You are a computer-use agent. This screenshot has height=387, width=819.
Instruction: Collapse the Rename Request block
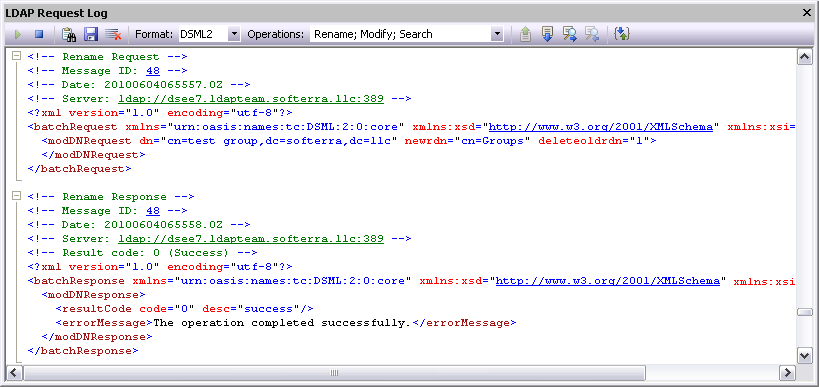(x=16, y=56)
